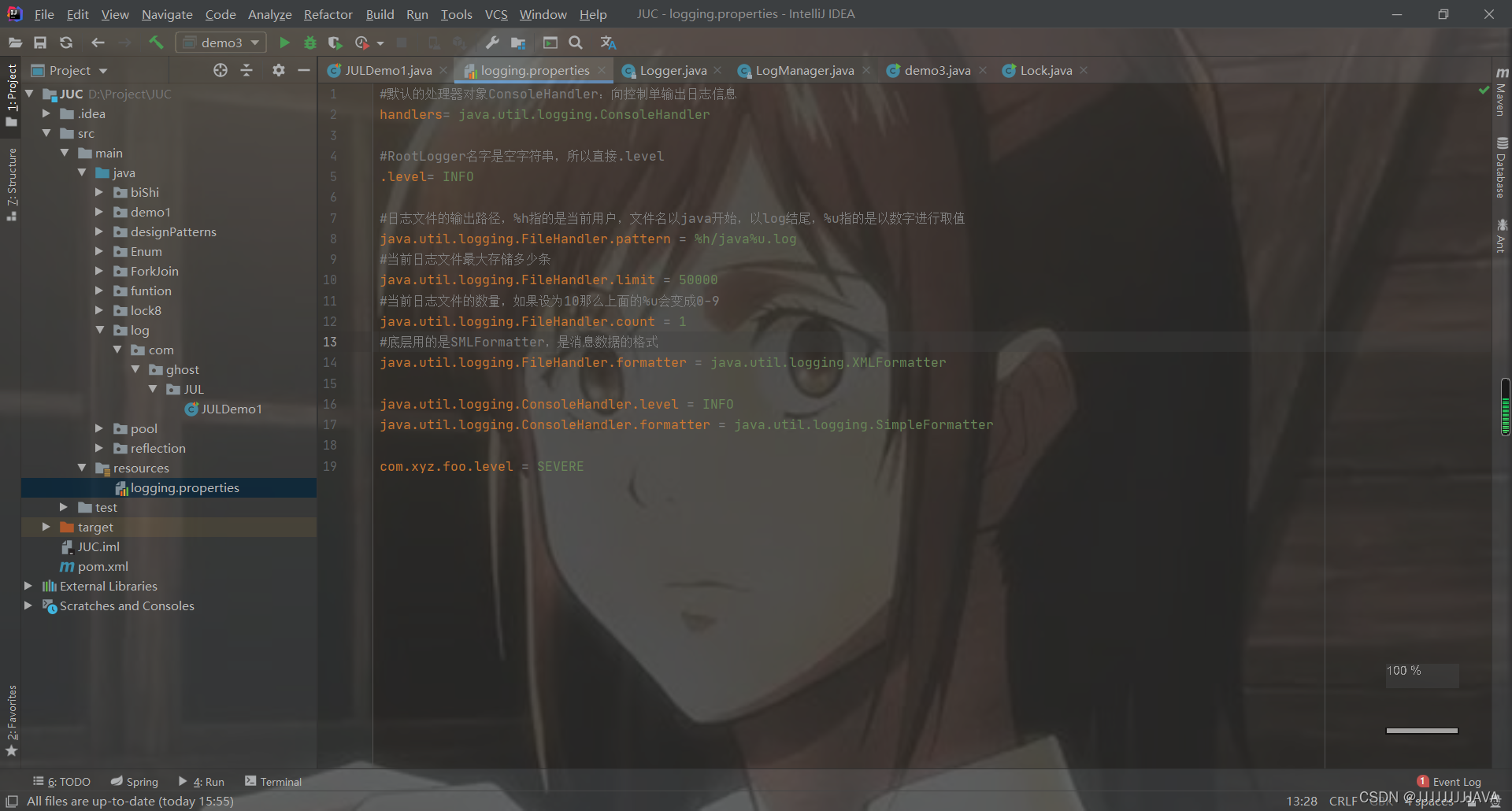Image resolution: width=1512 pixels, height=811 pixels.
Task: Open the File menu
Action: coord(44,14)
